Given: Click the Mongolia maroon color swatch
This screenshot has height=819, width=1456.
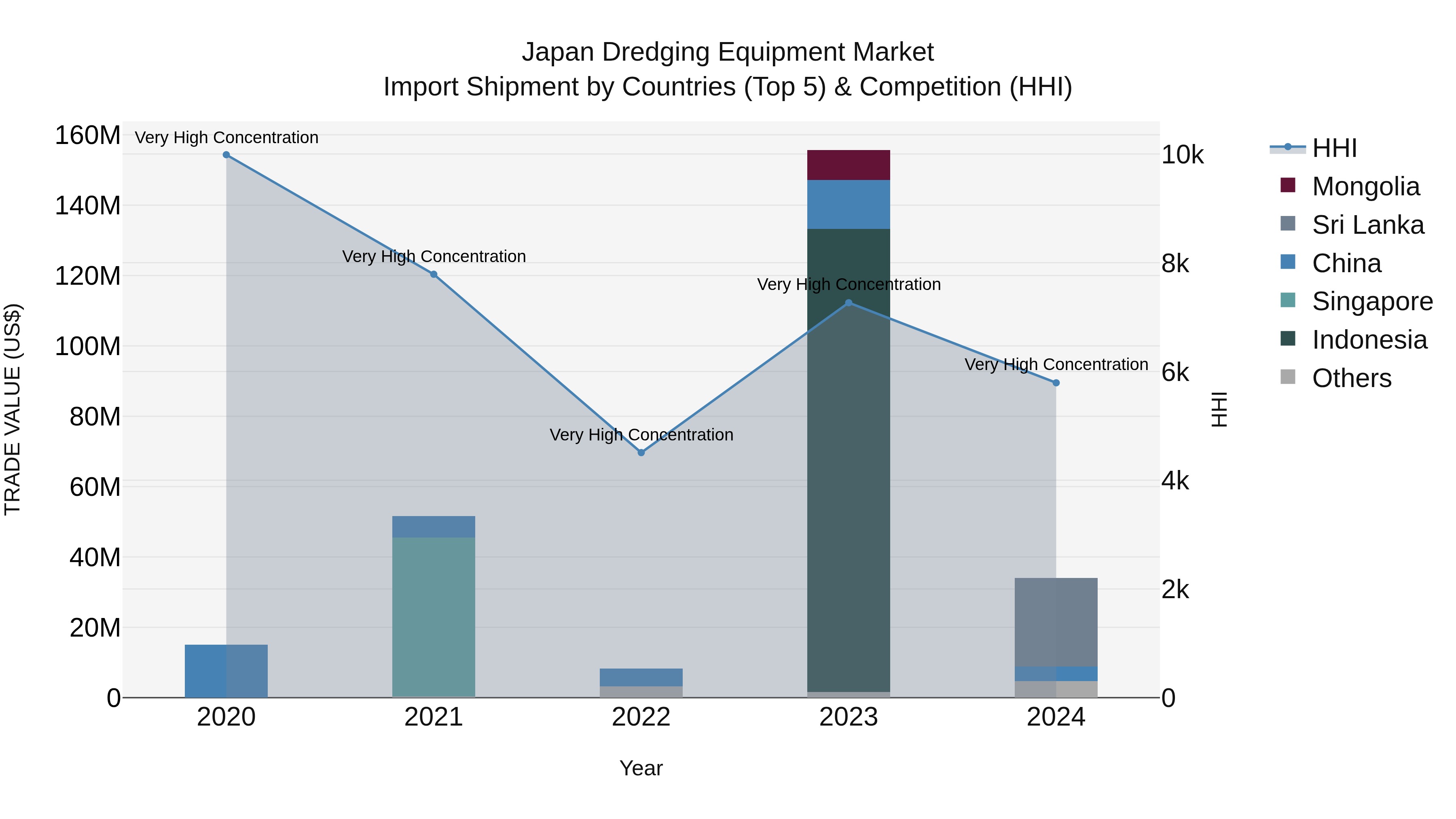Looking at the screenshot, I should 1288,185.
